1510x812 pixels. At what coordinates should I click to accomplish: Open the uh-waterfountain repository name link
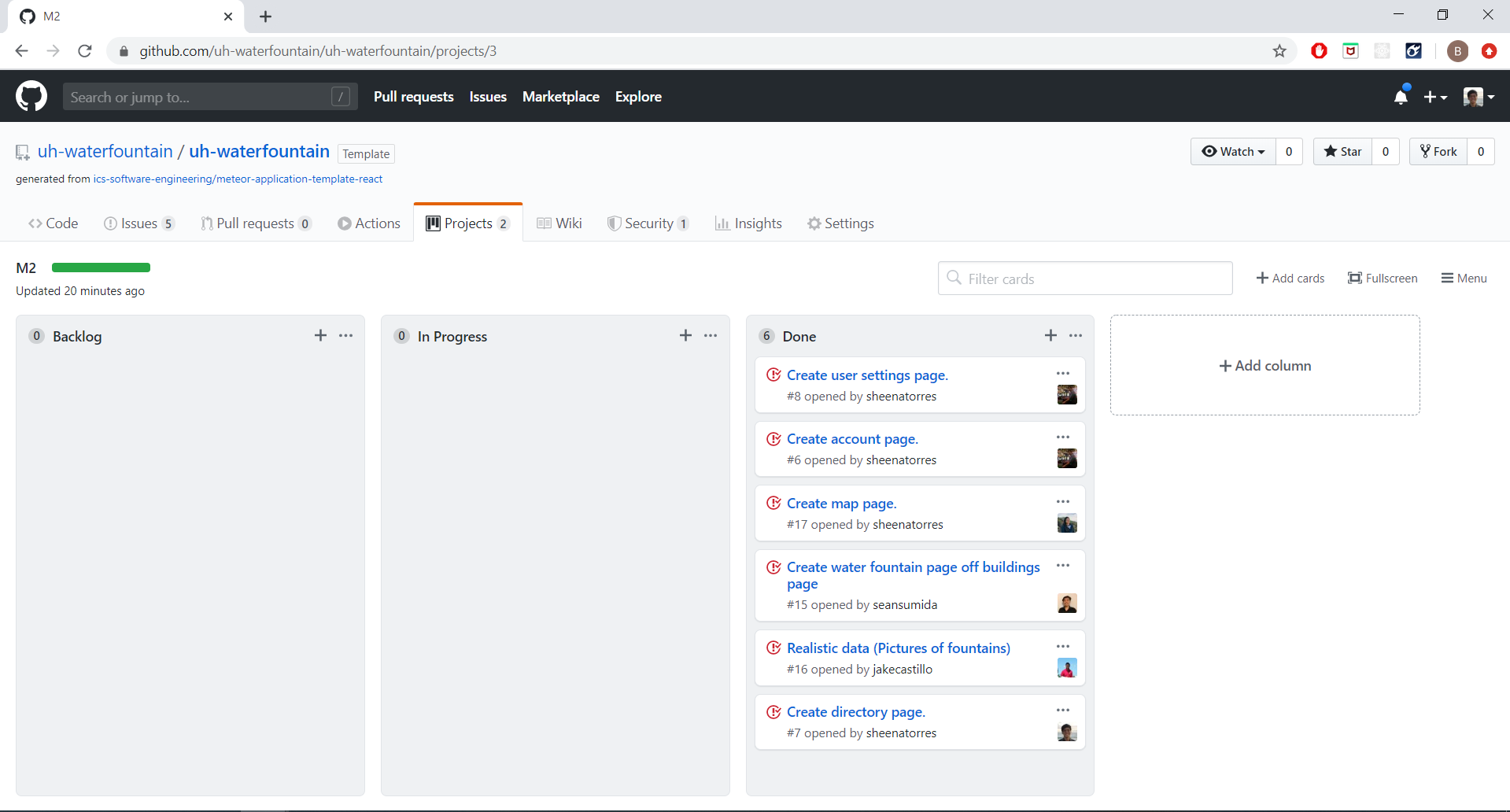pos(259,151)
